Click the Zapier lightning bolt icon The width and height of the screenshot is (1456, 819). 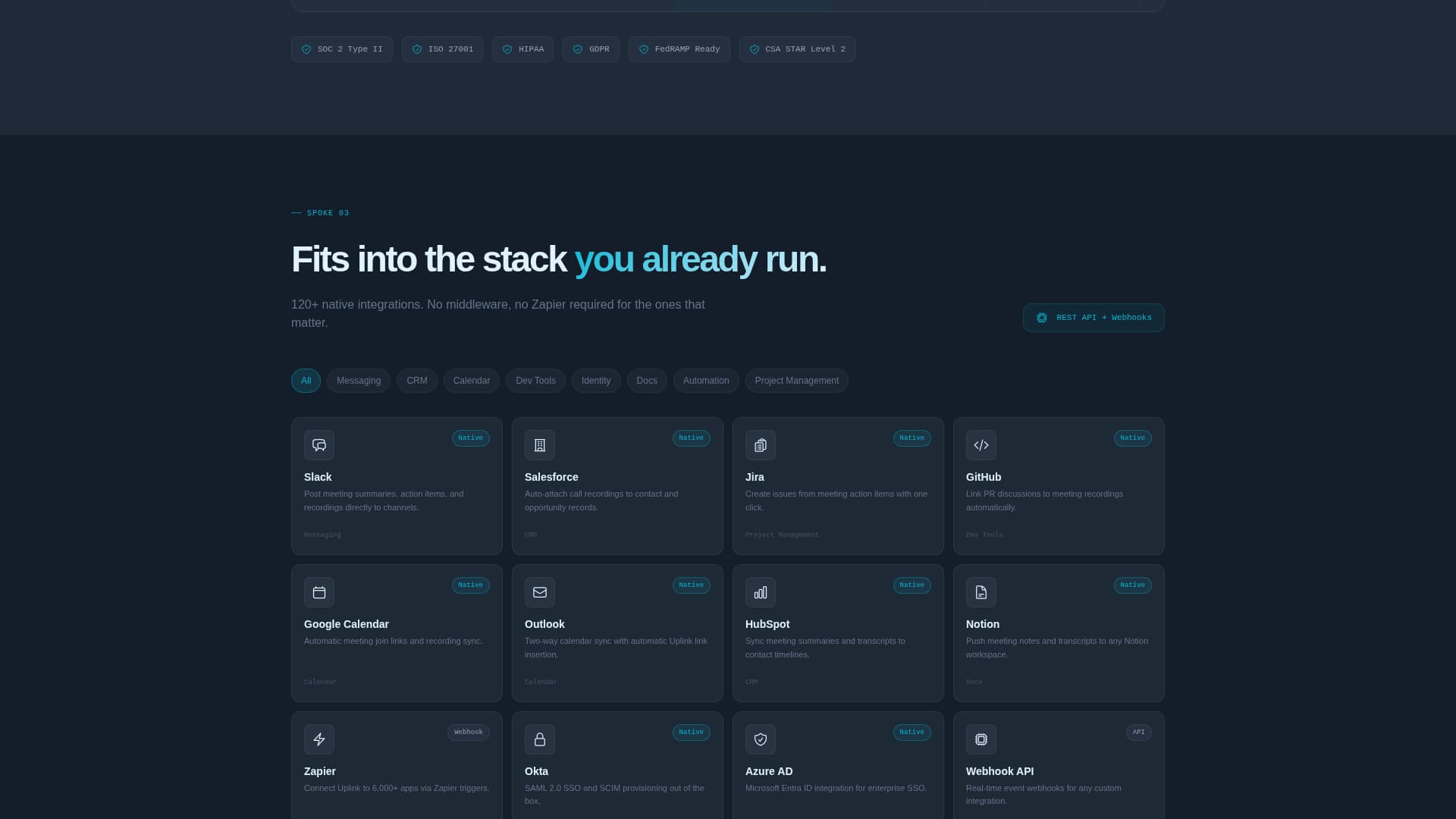pyautogui.click(x=319, y=739)
